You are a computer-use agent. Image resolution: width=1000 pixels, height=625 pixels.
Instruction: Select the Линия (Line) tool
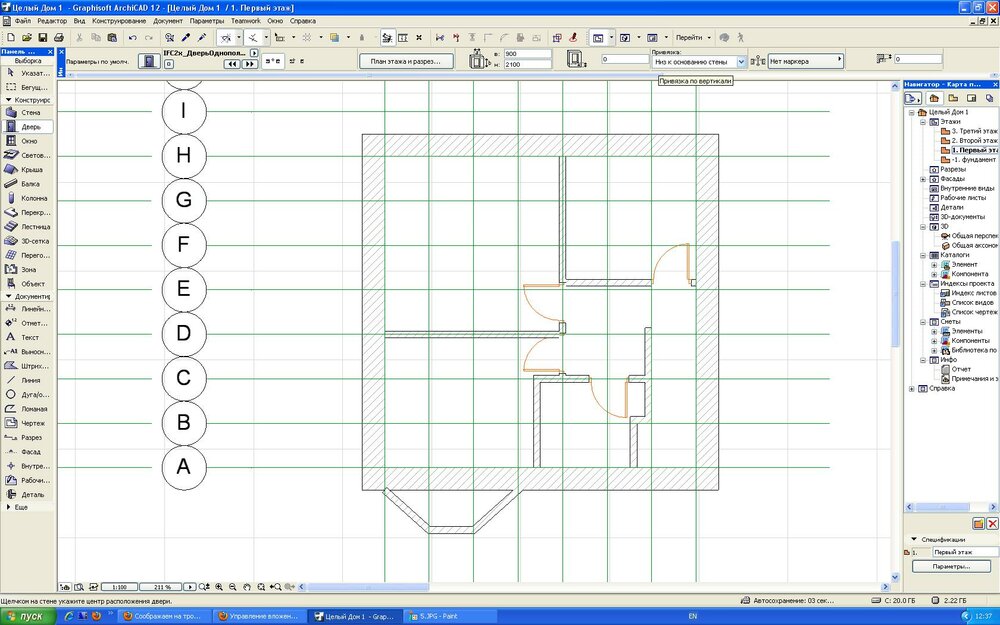tap(27, 380)
